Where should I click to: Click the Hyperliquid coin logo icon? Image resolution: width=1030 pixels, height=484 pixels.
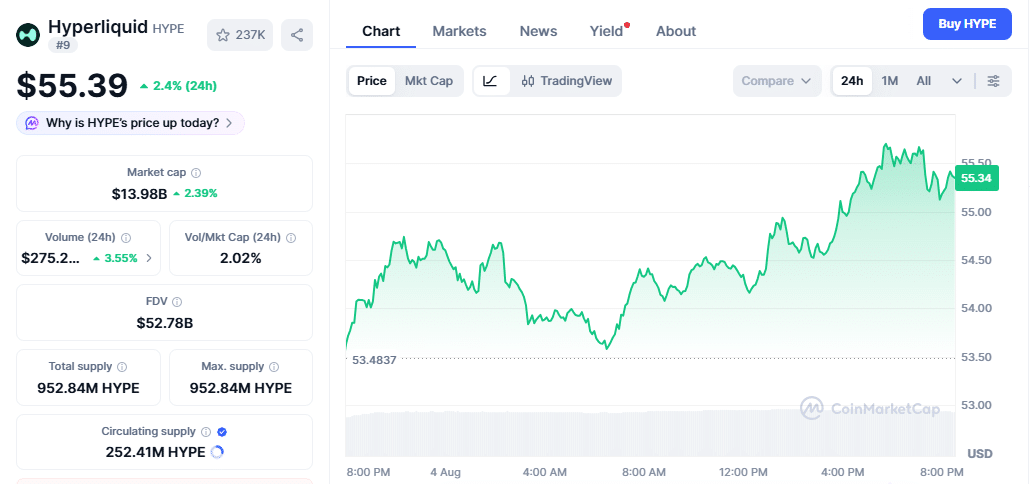(28, 35)
